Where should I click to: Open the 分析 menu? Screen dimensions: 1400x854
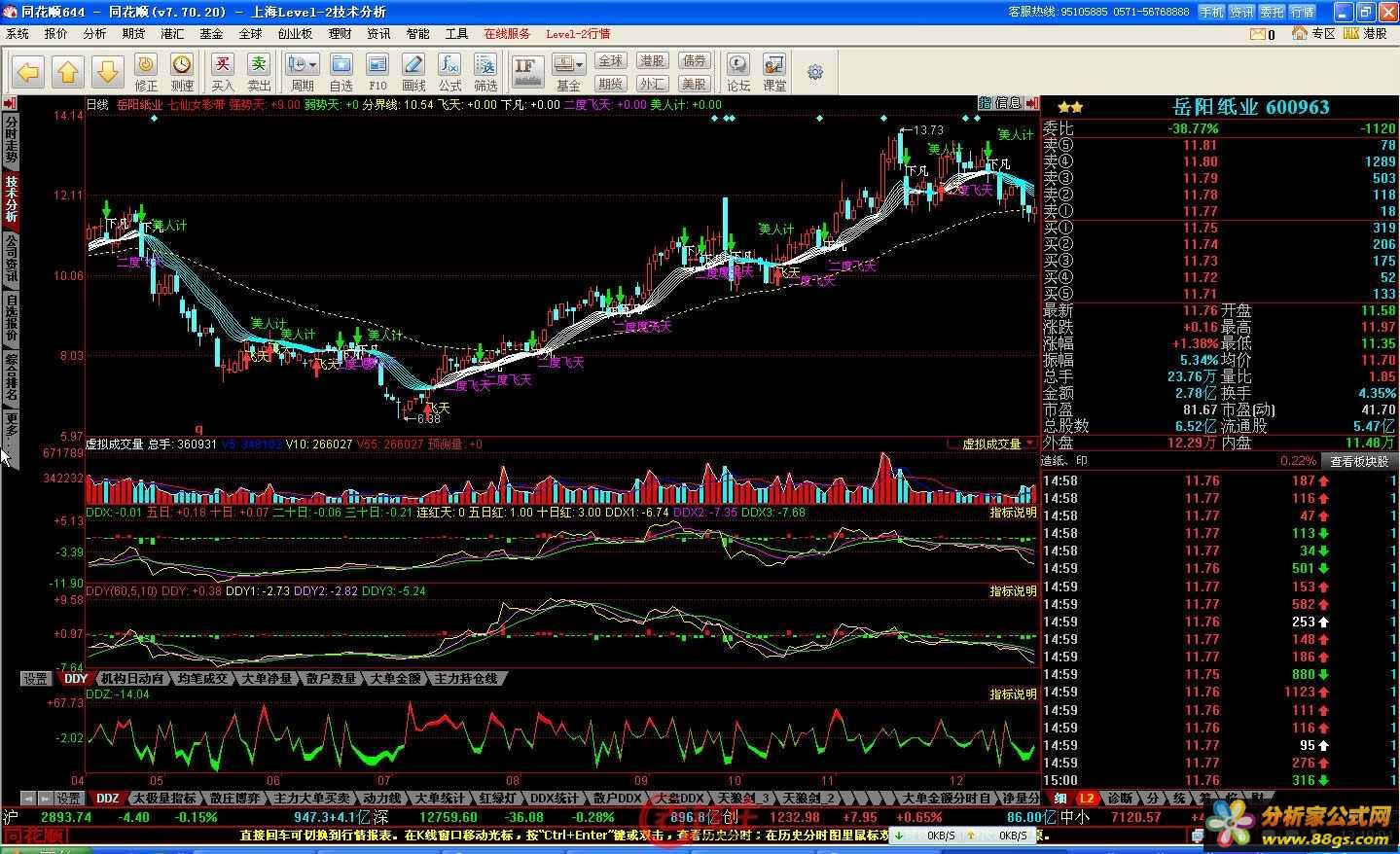click(x=94, y=34)
